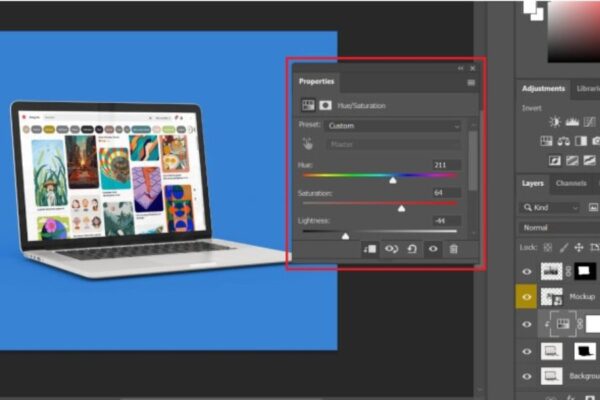Open the Preset dropdown set to Custom
Screen dimensions: 600x400
point(392,126)
